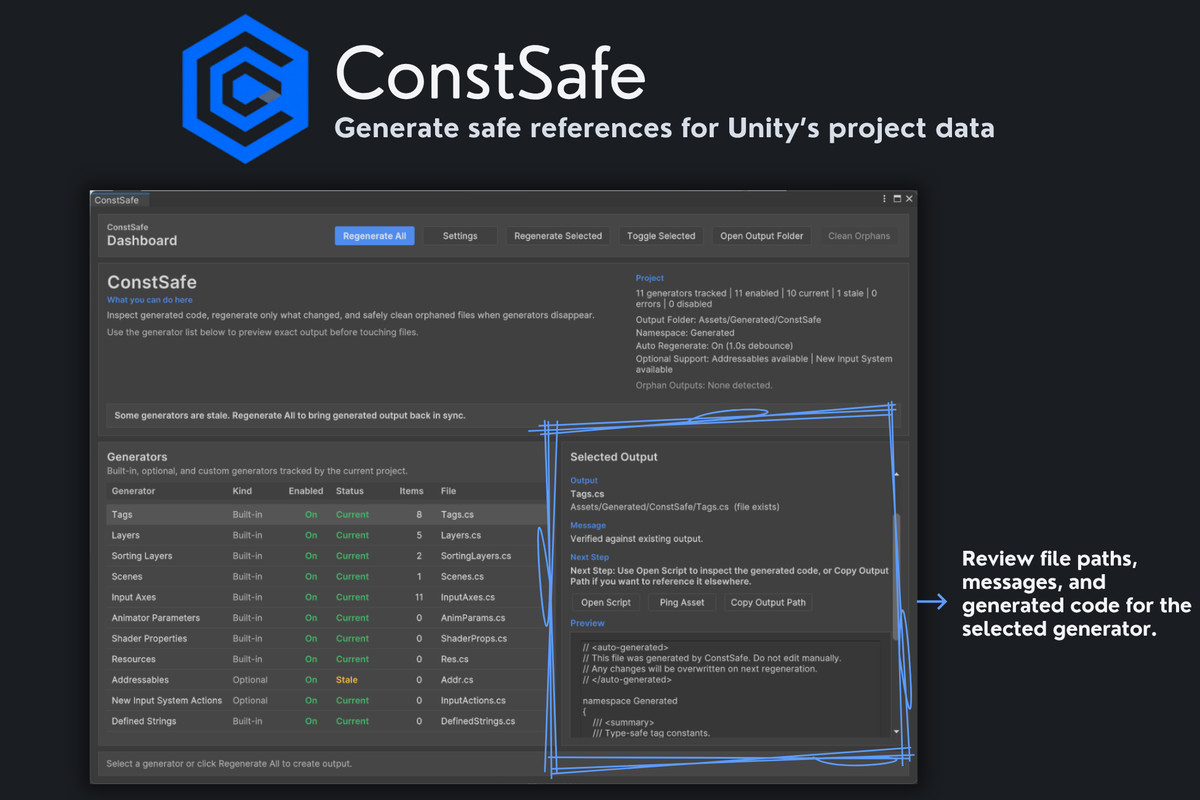Click the Selected Output scrollbar up arrow
Screen dimensions: 1200x800
(x=896, y=474)
